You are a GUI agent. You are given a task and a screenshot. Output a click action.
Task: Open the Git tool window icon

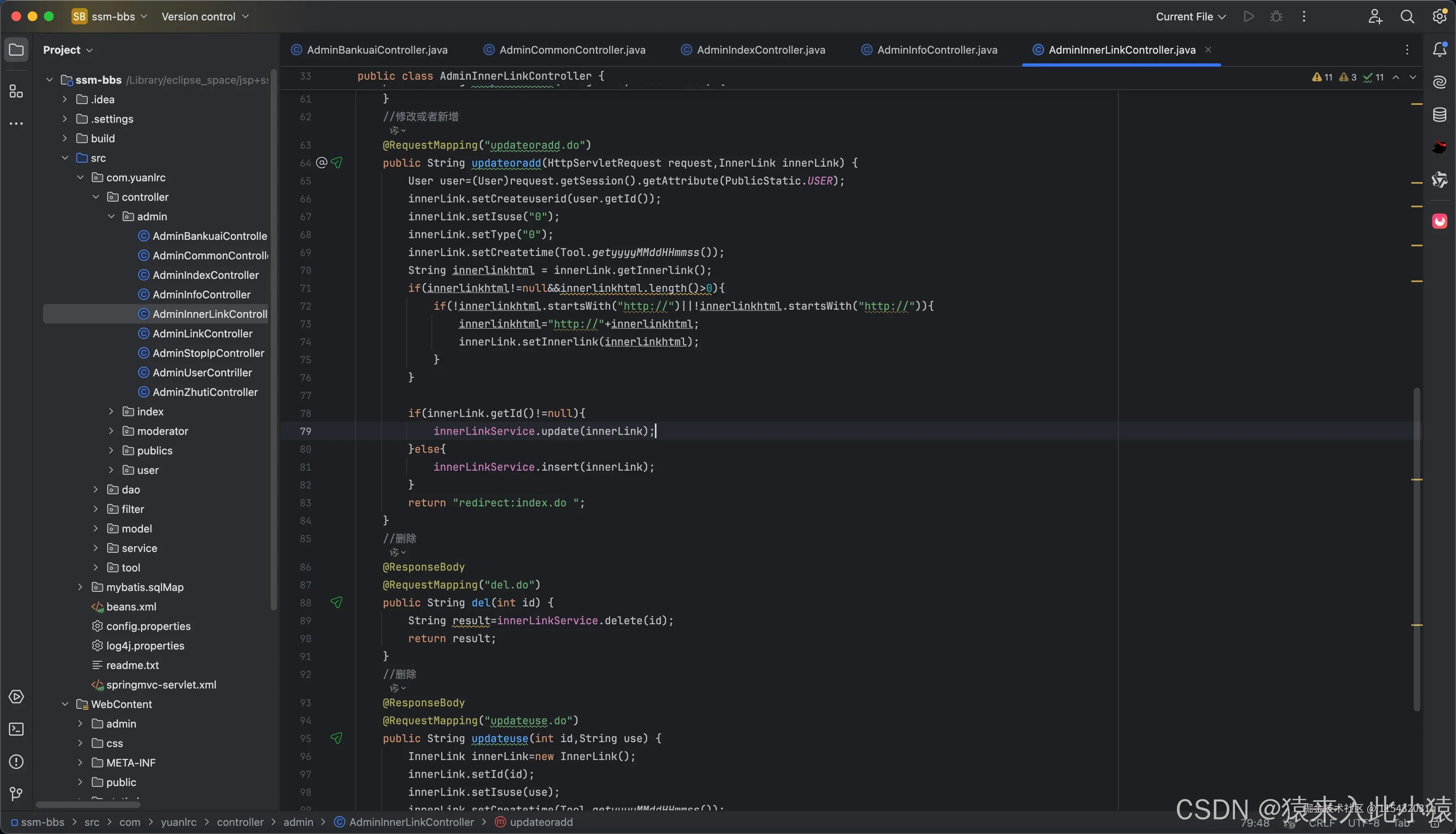(x=16, y=794)
